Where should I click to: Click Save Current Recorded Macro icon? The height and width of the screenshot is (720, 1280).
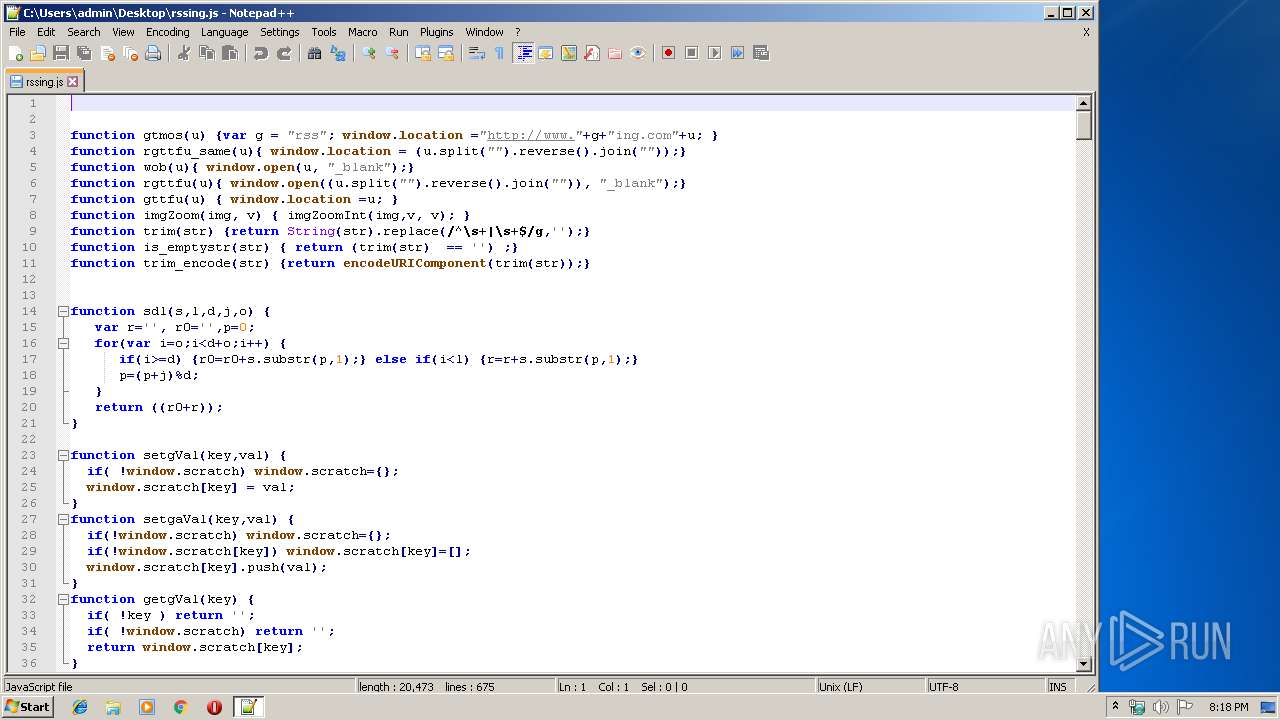pos(760,53)
